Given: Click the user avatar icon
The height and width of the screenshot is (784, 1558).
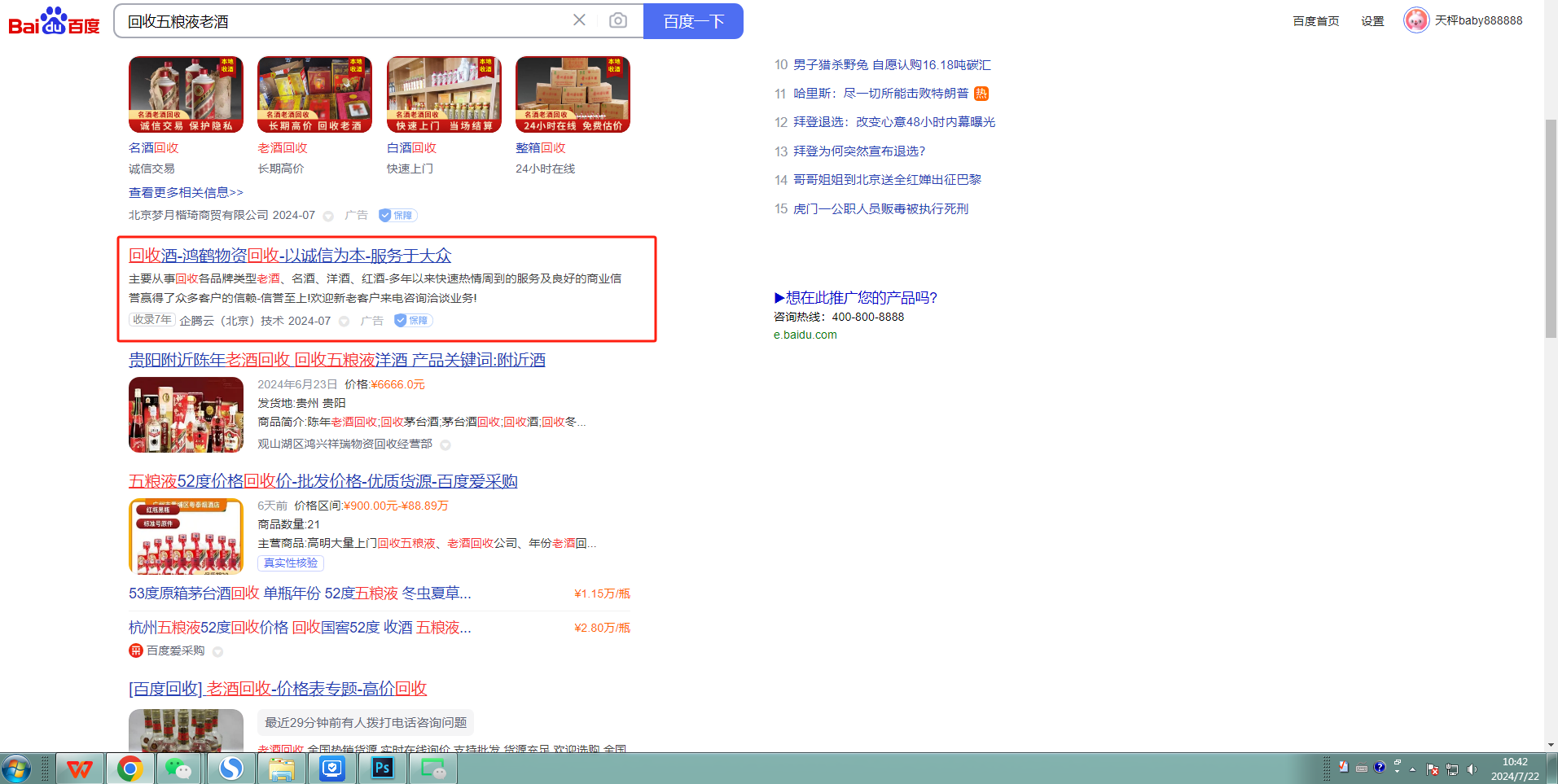Looking at the screenshot, I should coord(1416,20).
